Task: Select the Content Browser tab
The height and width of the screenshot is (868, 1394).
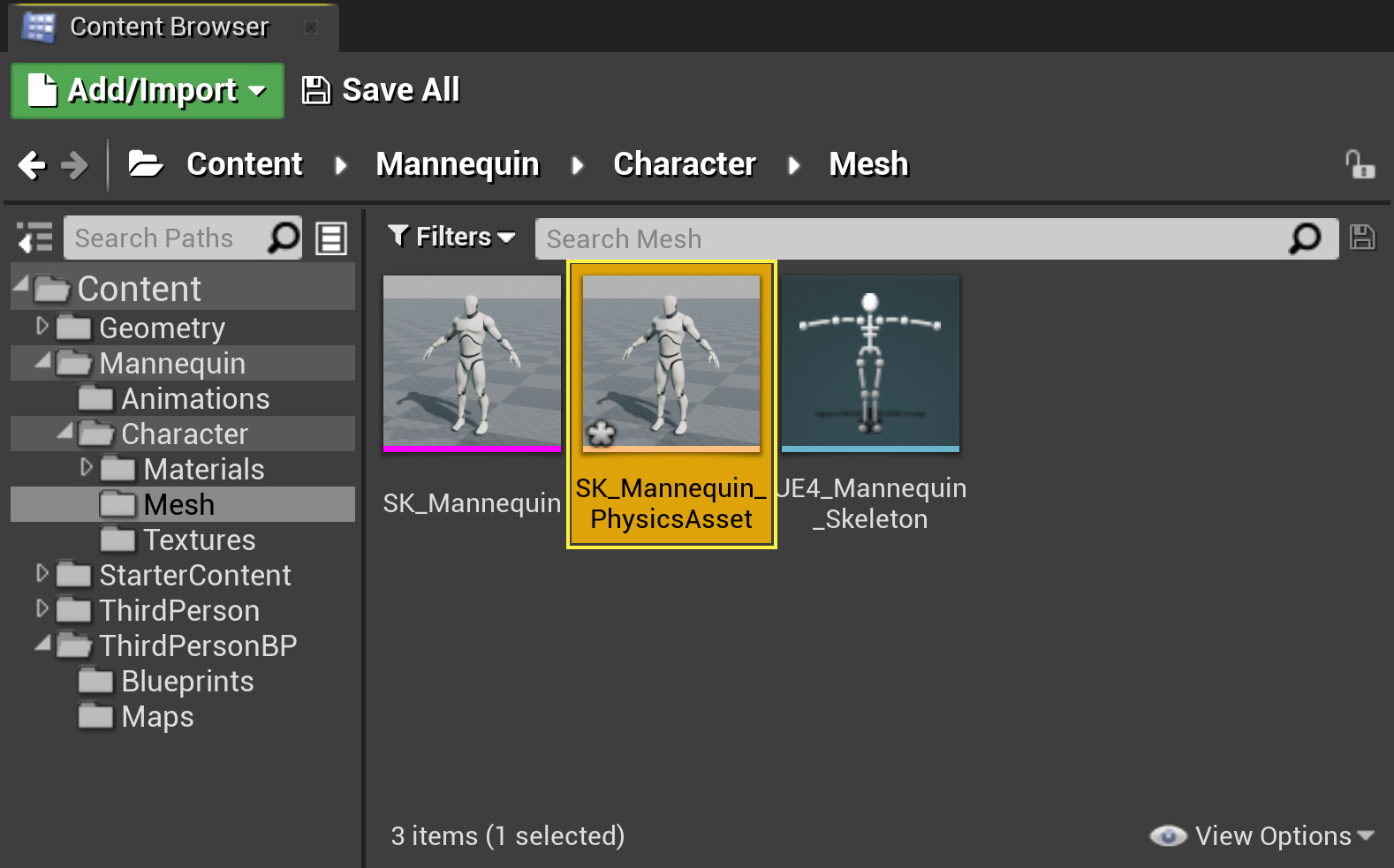Action: 172,27
